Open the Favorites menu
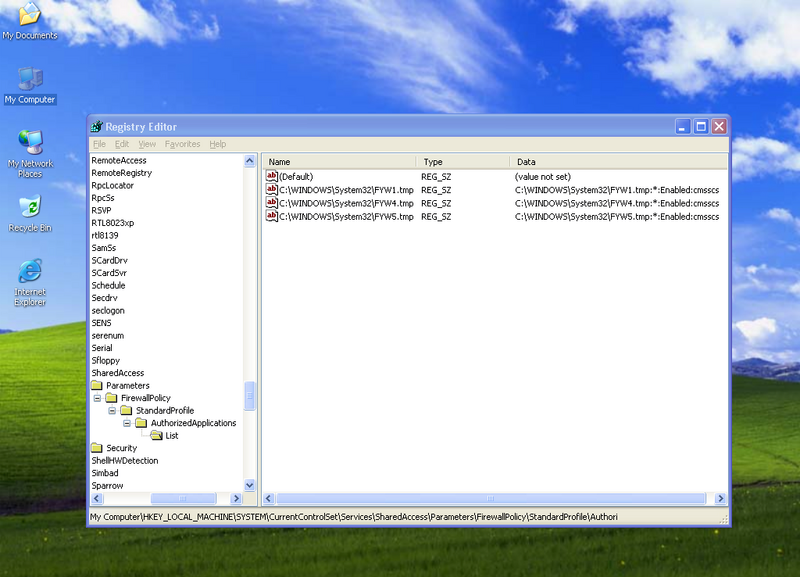Viewport: 800px width, 577px height. [x=182, y=144]
